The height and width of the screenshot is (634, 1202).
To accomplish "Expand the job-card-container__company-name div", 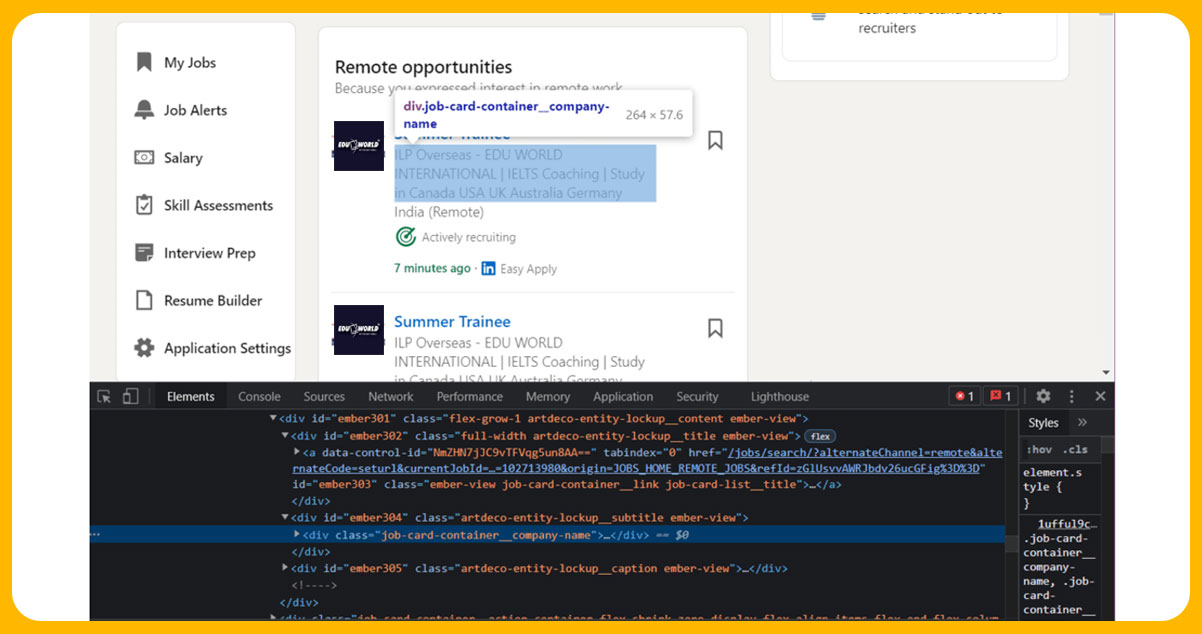I will pyautogui.click(x=297, y=535).
